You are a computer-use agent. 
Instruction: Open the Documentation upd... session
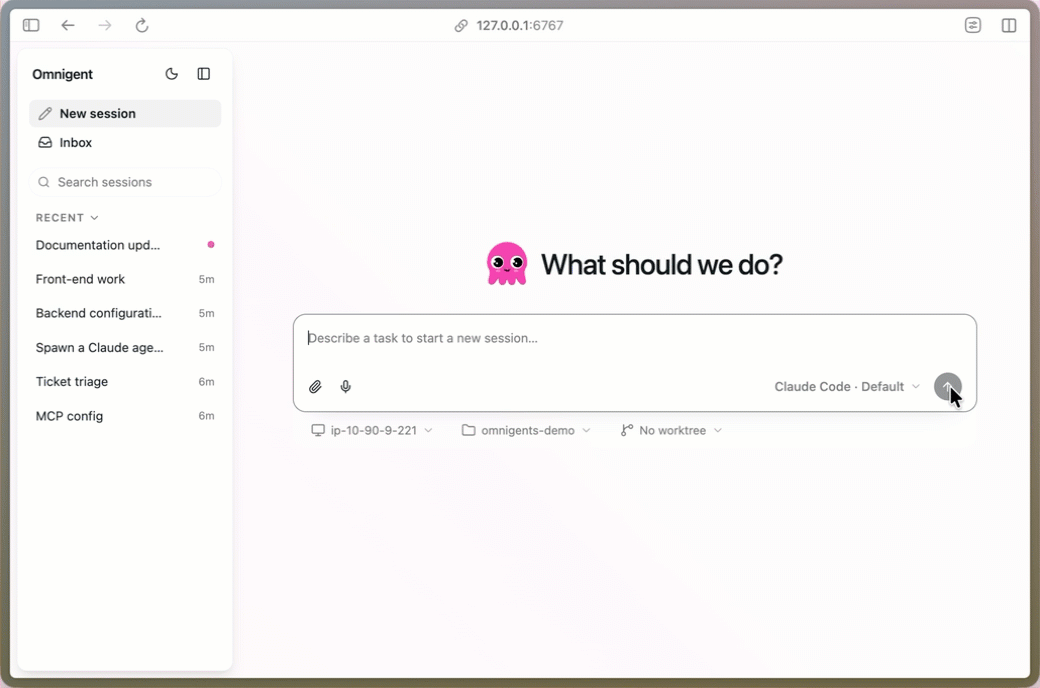(125, 245)
